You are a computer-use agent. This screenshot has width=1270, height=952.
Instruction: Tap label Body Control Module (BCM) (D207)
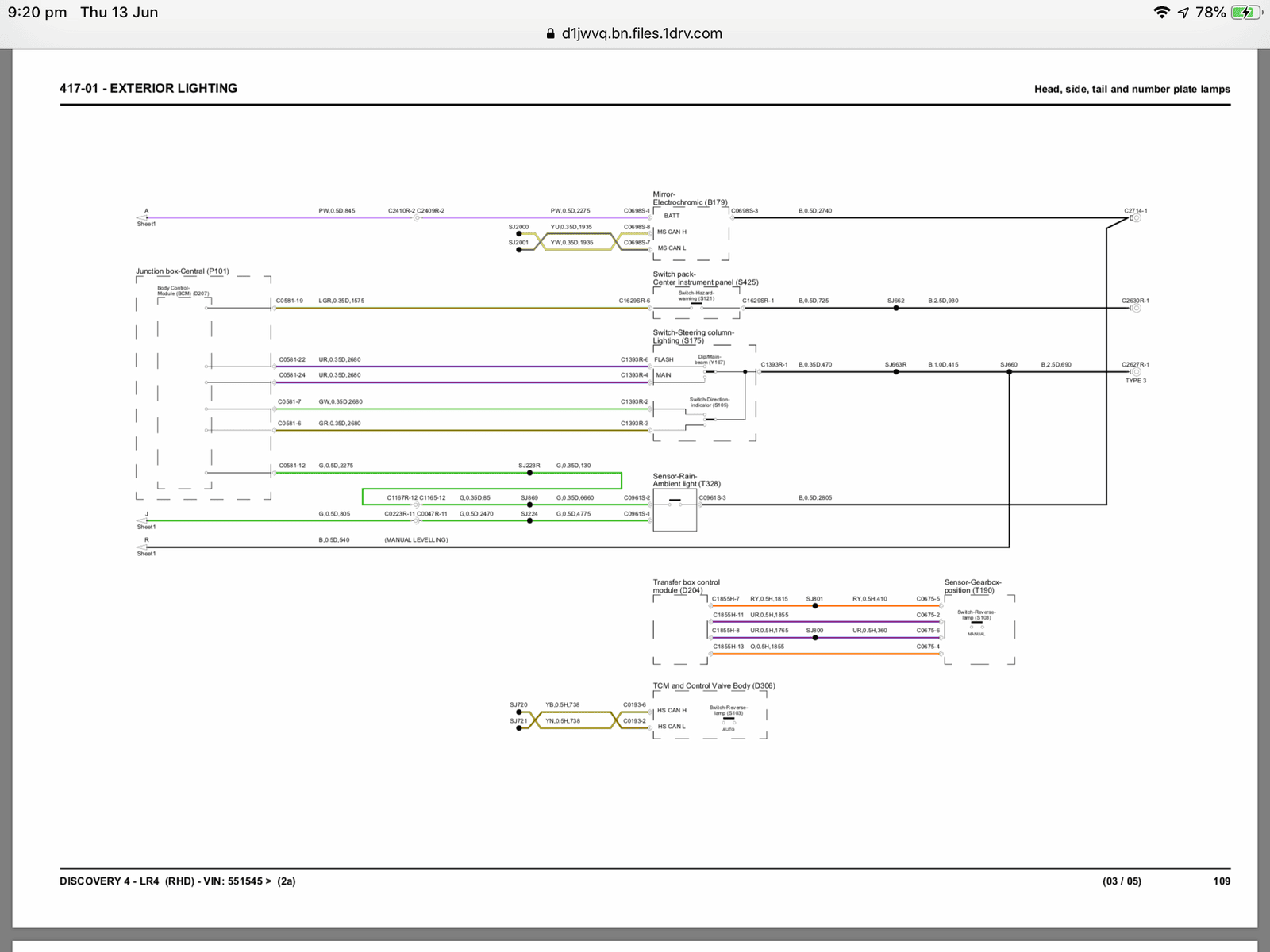[x=183, y=291]
